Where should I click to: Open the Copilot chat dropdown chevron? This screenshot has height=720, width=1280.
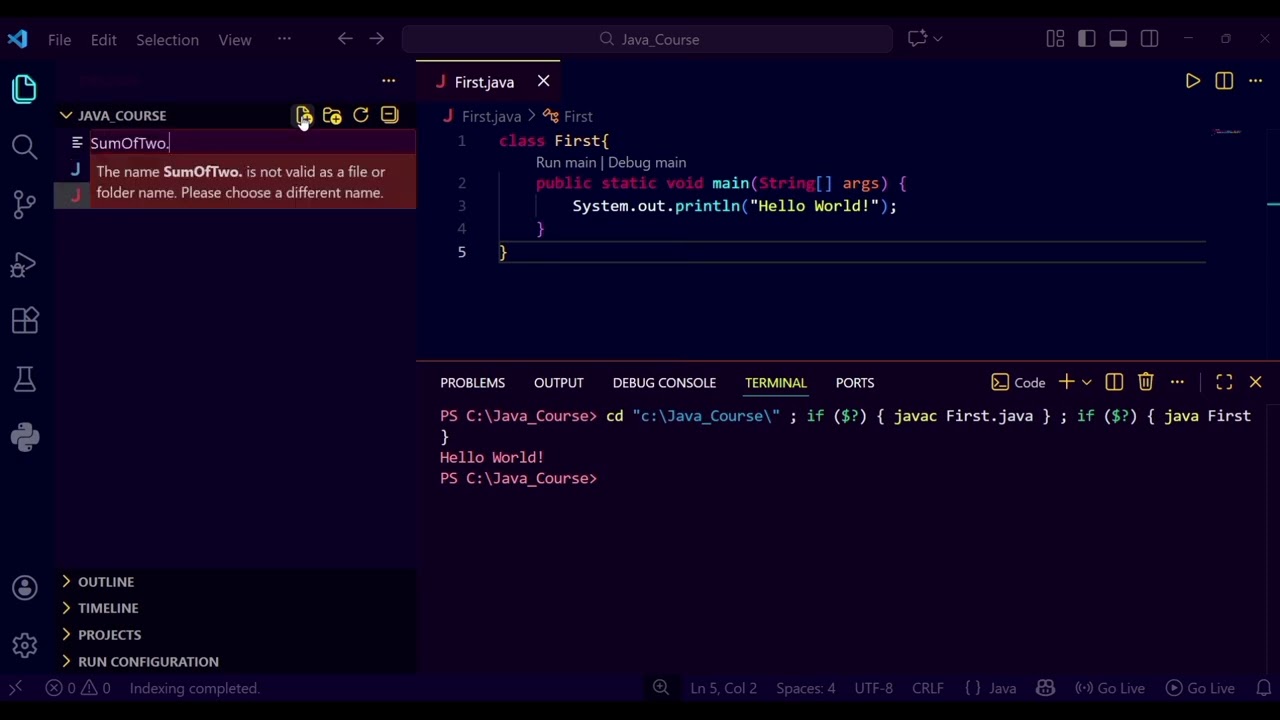tap(937, 39)
